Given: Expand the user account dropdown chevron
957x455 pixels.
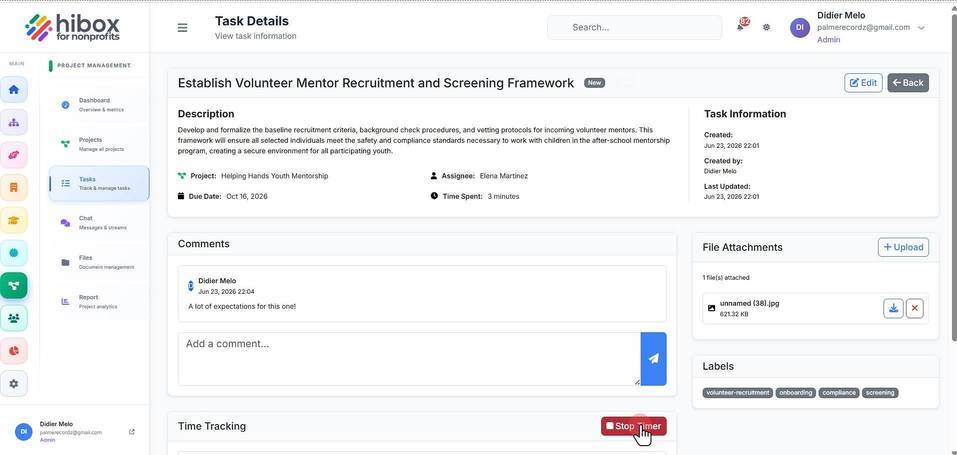Looking at the screenshot, I should coord(921,27).
